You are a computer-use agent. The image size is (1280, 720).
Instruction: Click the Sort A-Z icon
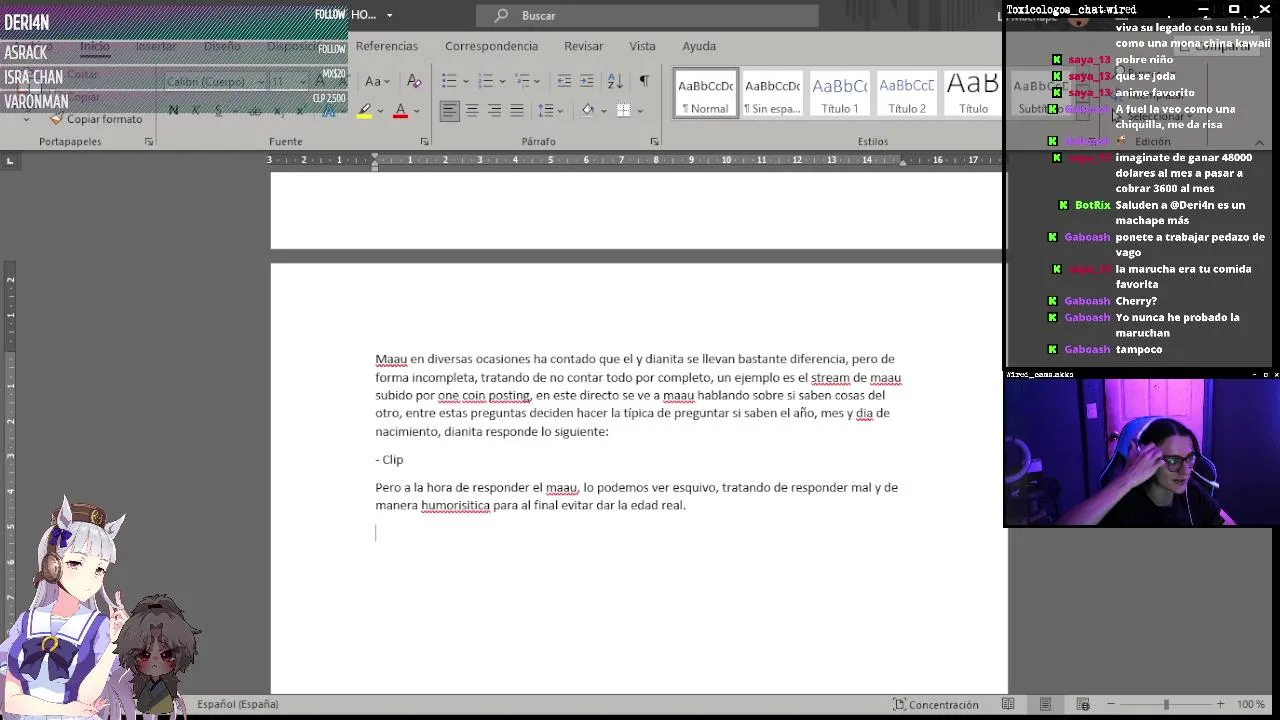pyautogui.click(x=615, y=81)
